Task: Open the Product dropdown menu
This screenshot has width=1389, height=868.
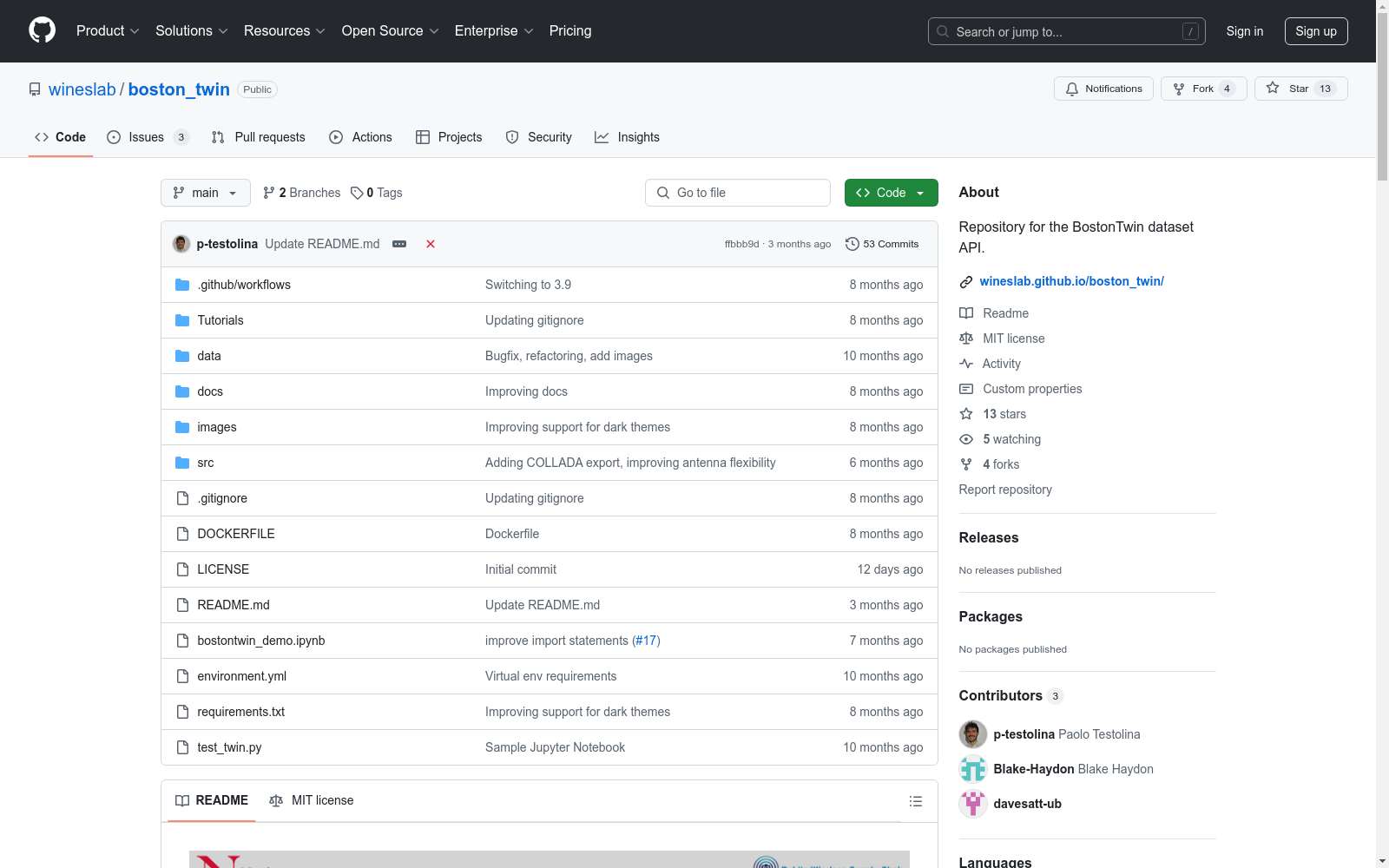Action: 108,30
